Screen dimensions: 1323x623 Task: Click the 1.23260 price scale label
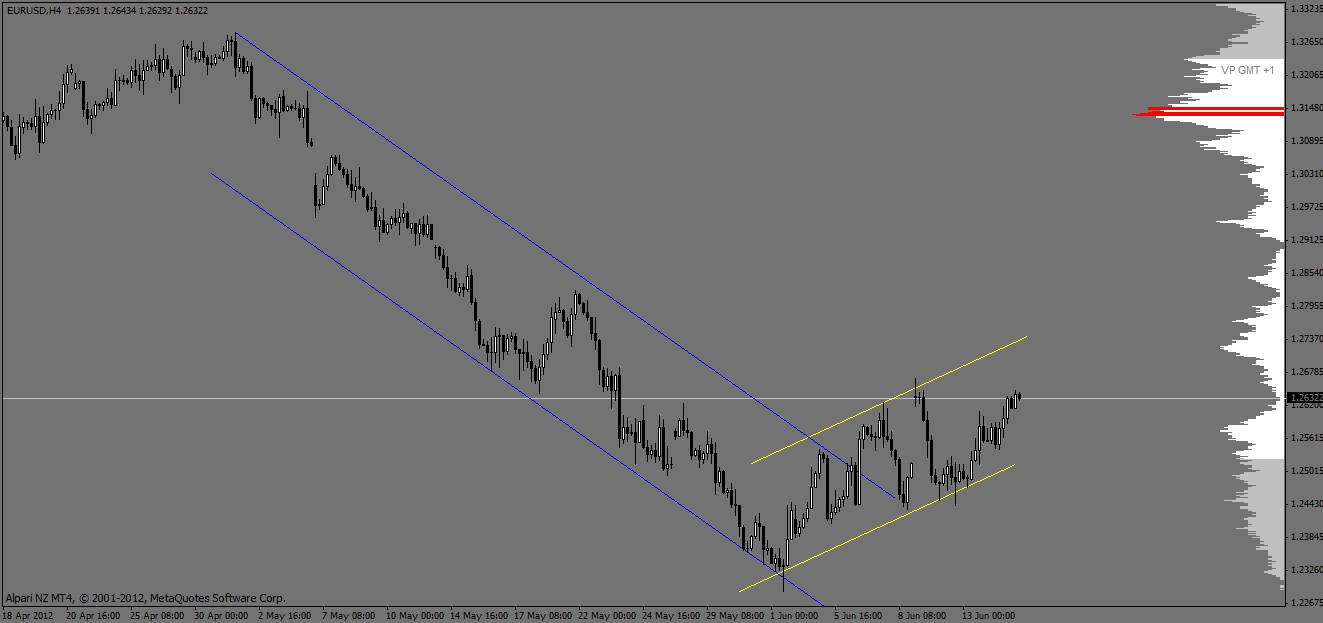point(1304,570)
